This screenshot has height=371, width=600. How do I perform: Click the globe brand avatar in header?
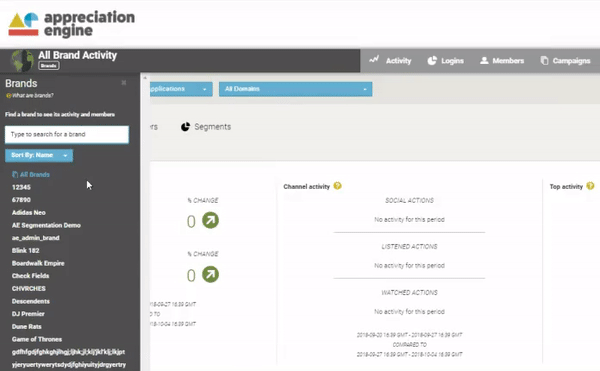click(x=23, y=61)
